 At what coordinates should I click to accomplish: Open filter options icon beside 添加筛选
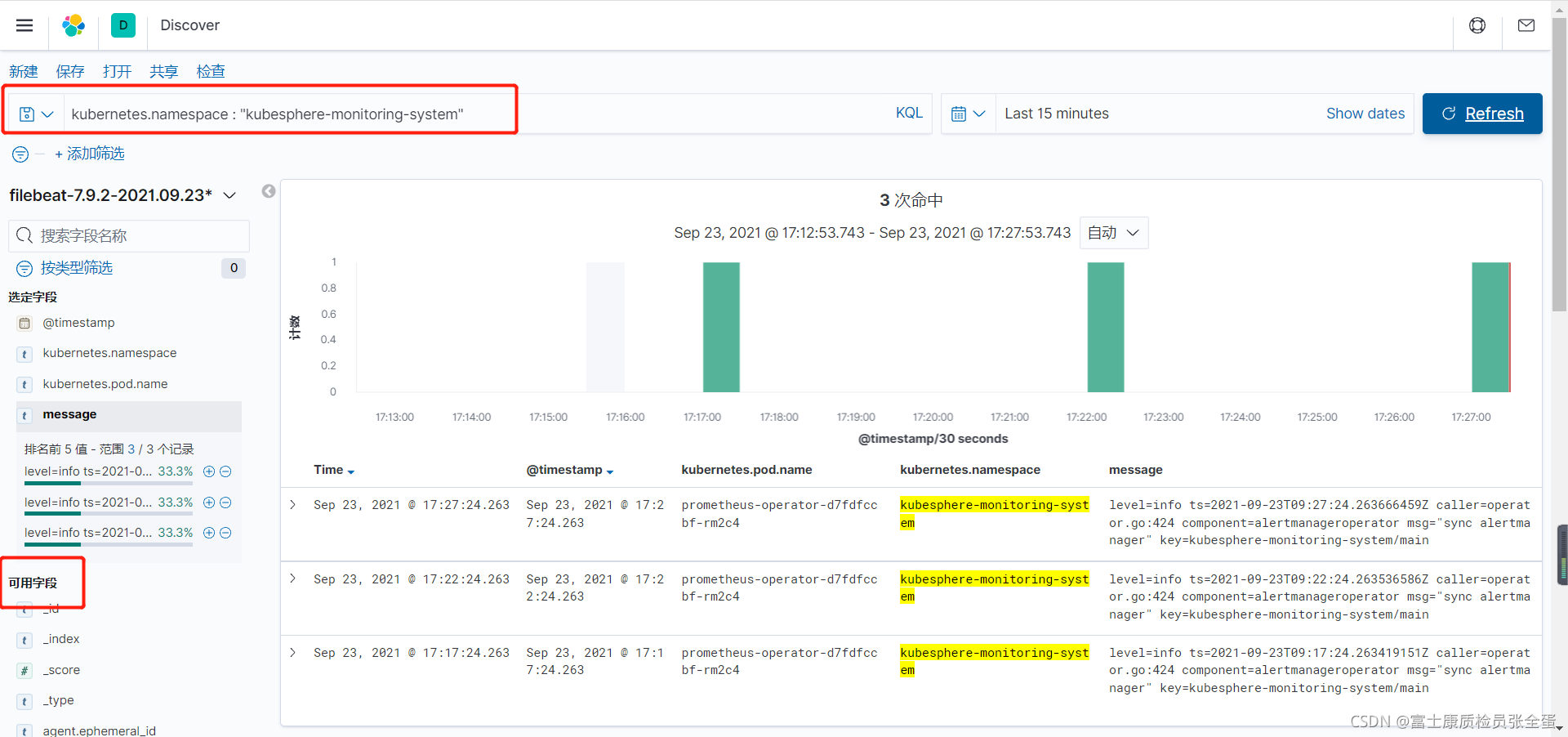20,154
